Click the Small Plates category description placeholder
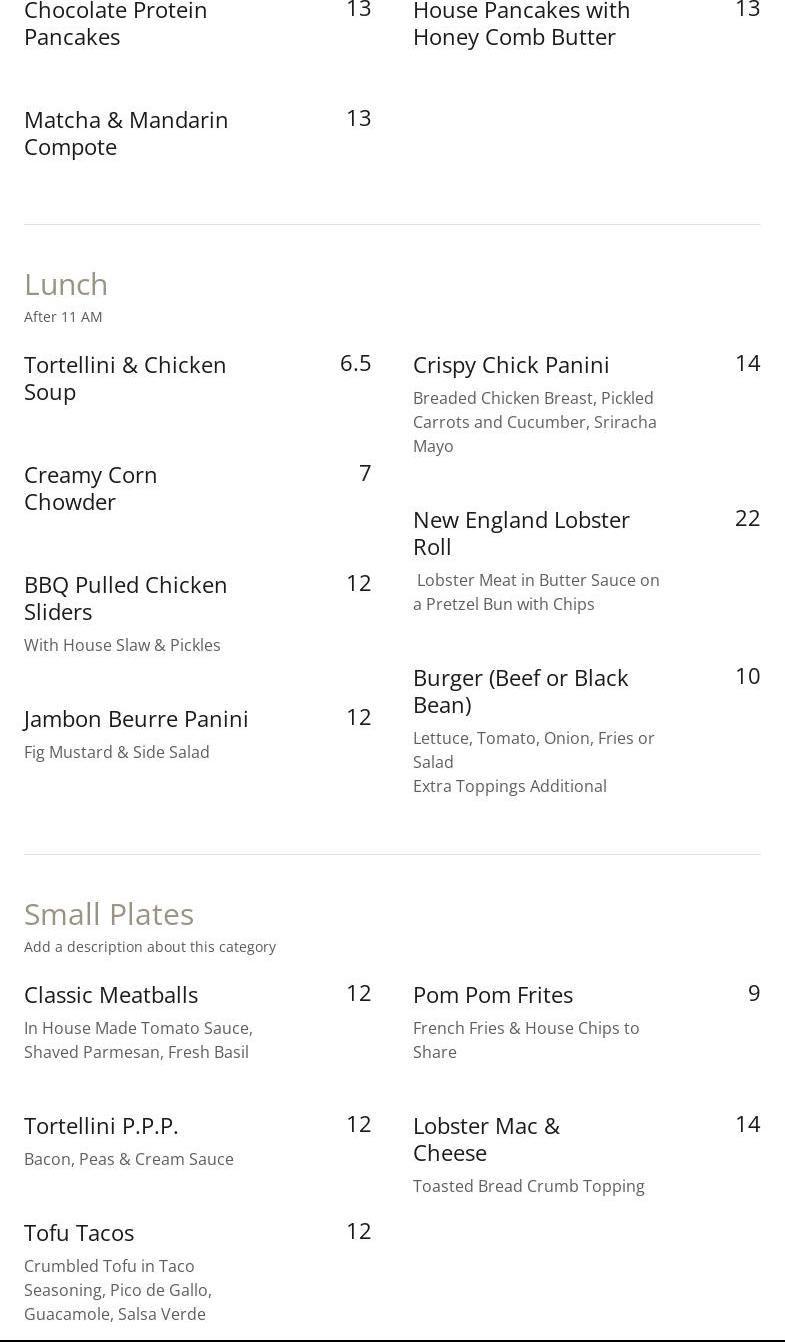Viewport: 785px width, 1342px height. pos(150,947)
